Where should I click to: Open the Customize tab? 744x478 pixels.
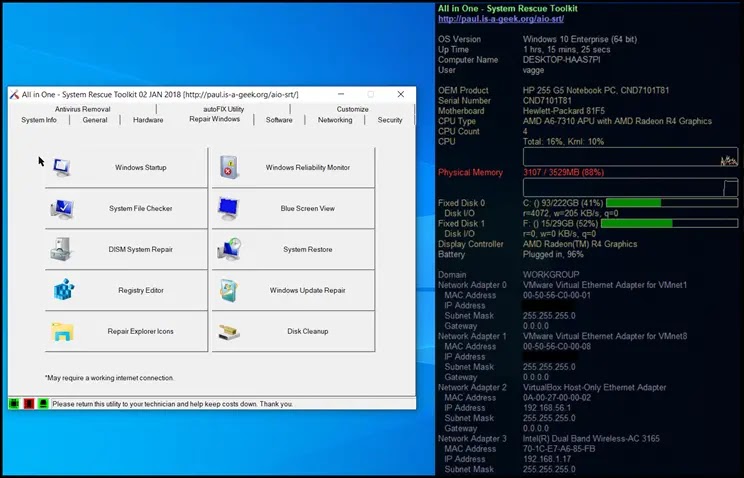(353, 109)
